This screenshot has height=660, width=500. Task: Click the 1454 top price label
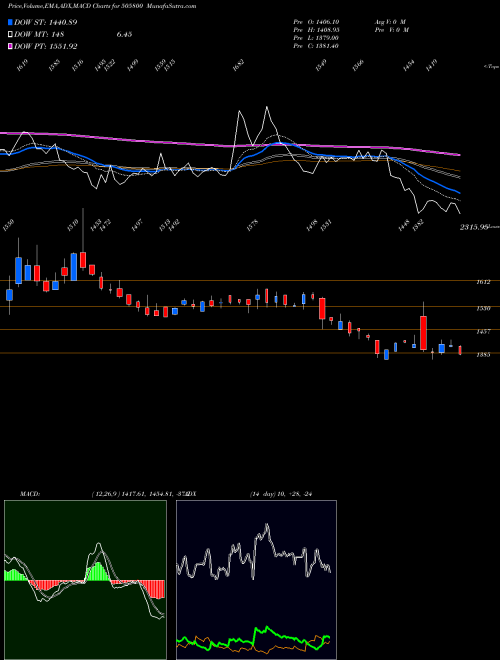point(409,65)
